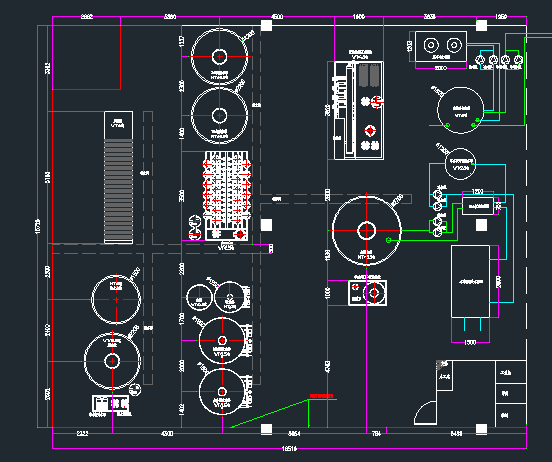Select the 10775 vertical dimension on left edge
This screenshot has width=552, height=462.
[38, 226]
